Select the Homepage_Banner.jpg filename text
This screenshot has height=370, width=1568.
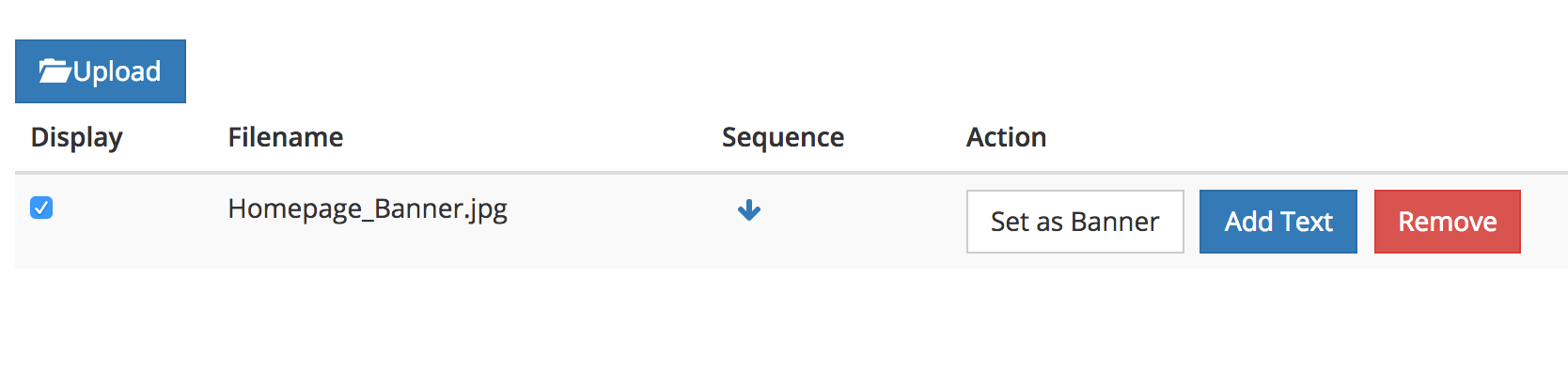click(368, 208)
